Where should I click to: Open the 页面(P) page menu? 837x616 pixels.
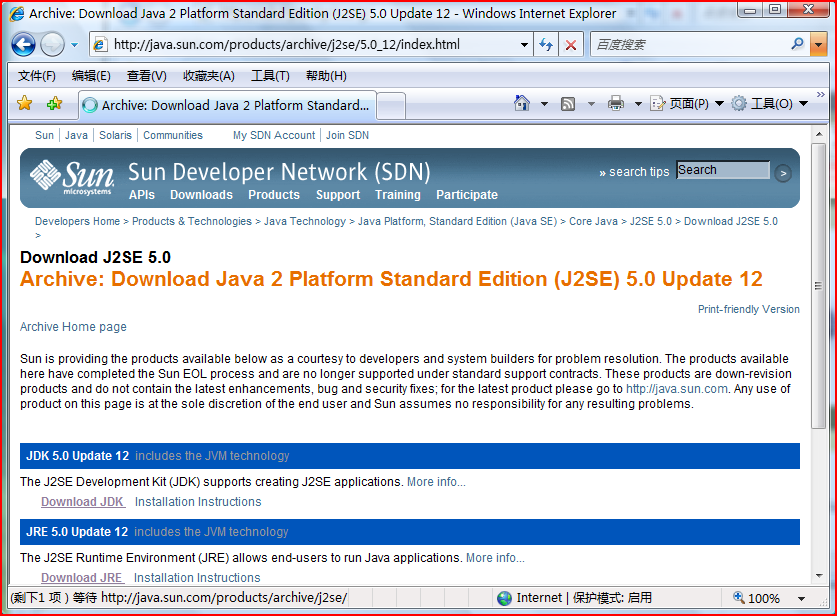tap(687, 104)
